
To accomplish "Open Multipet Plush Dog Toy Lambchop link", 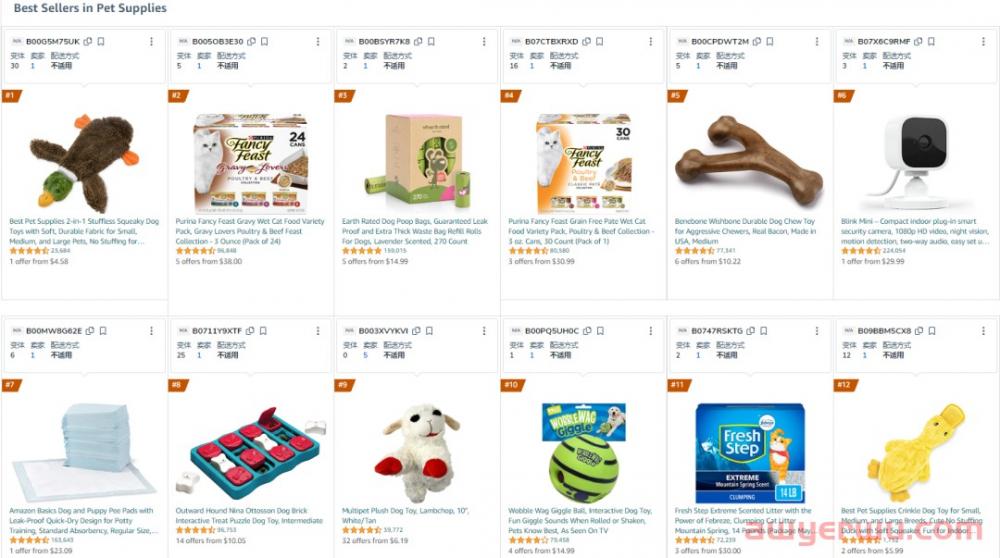I will tap(406, 516).
